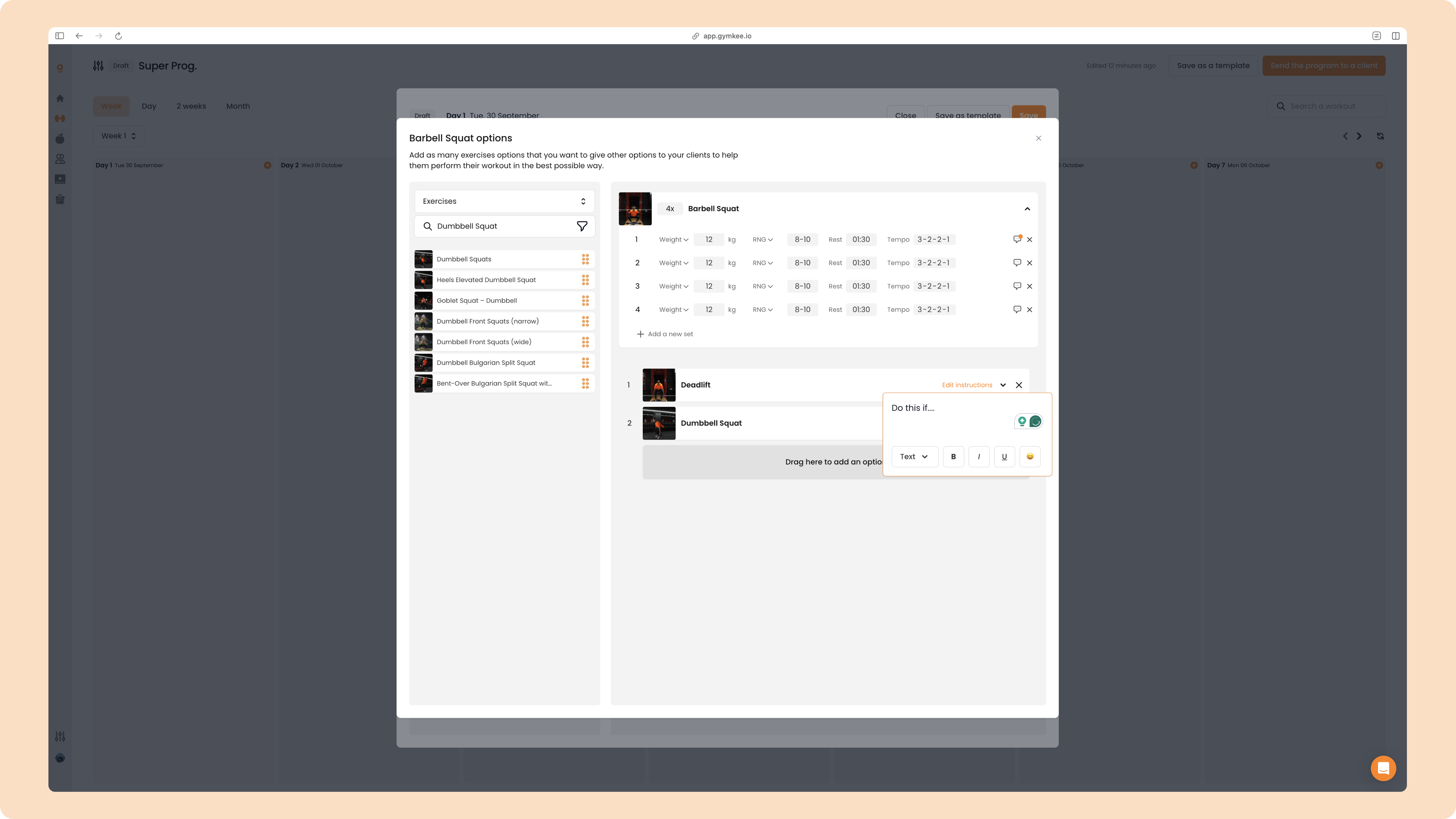Click Edit instructions for Deadlift
1456x819 pixels.
coord(966,385)
